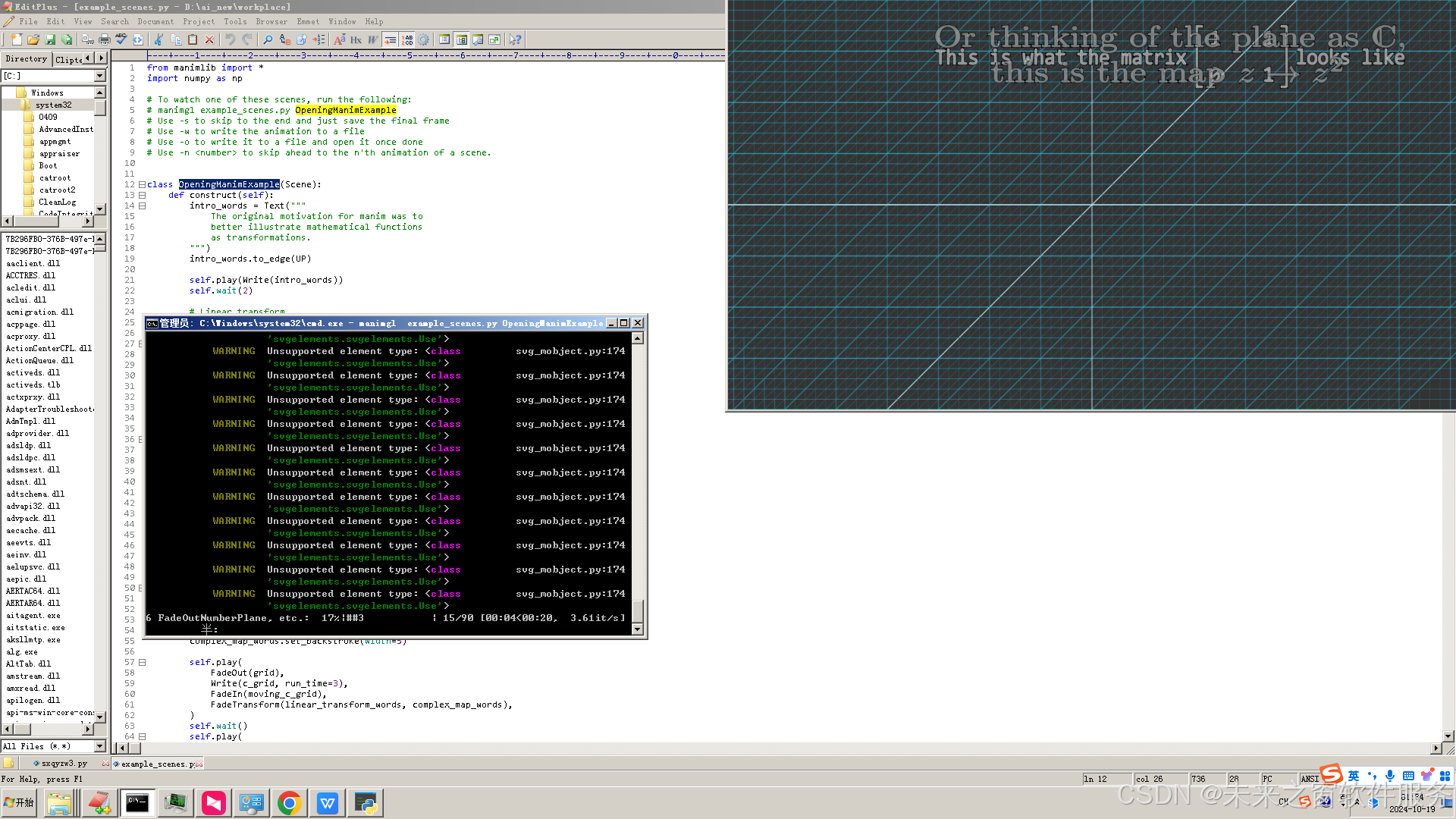Click the cmd window scroll-down arrow

coord(637,629)
